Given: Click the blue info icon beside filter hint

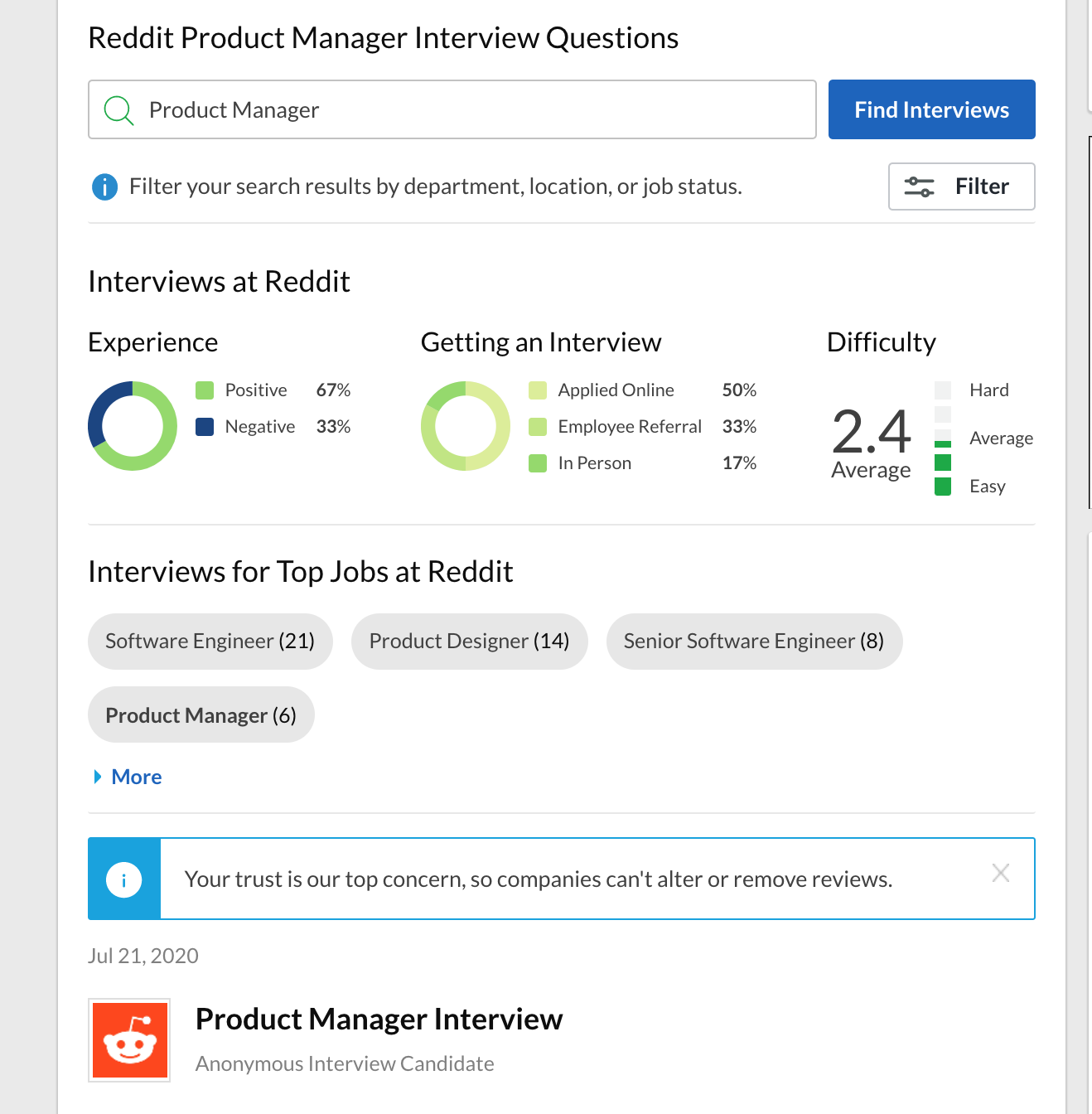Looking at the screenshot, I should click(104, 186).
